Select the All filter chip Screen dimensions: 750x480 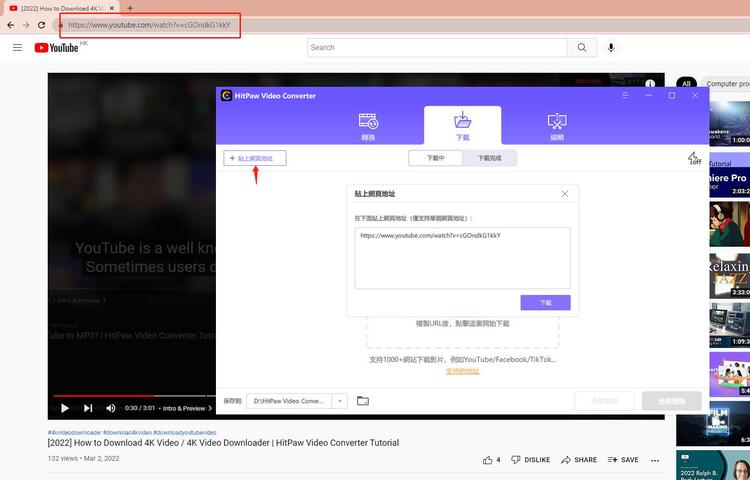[x=686, y=84]
